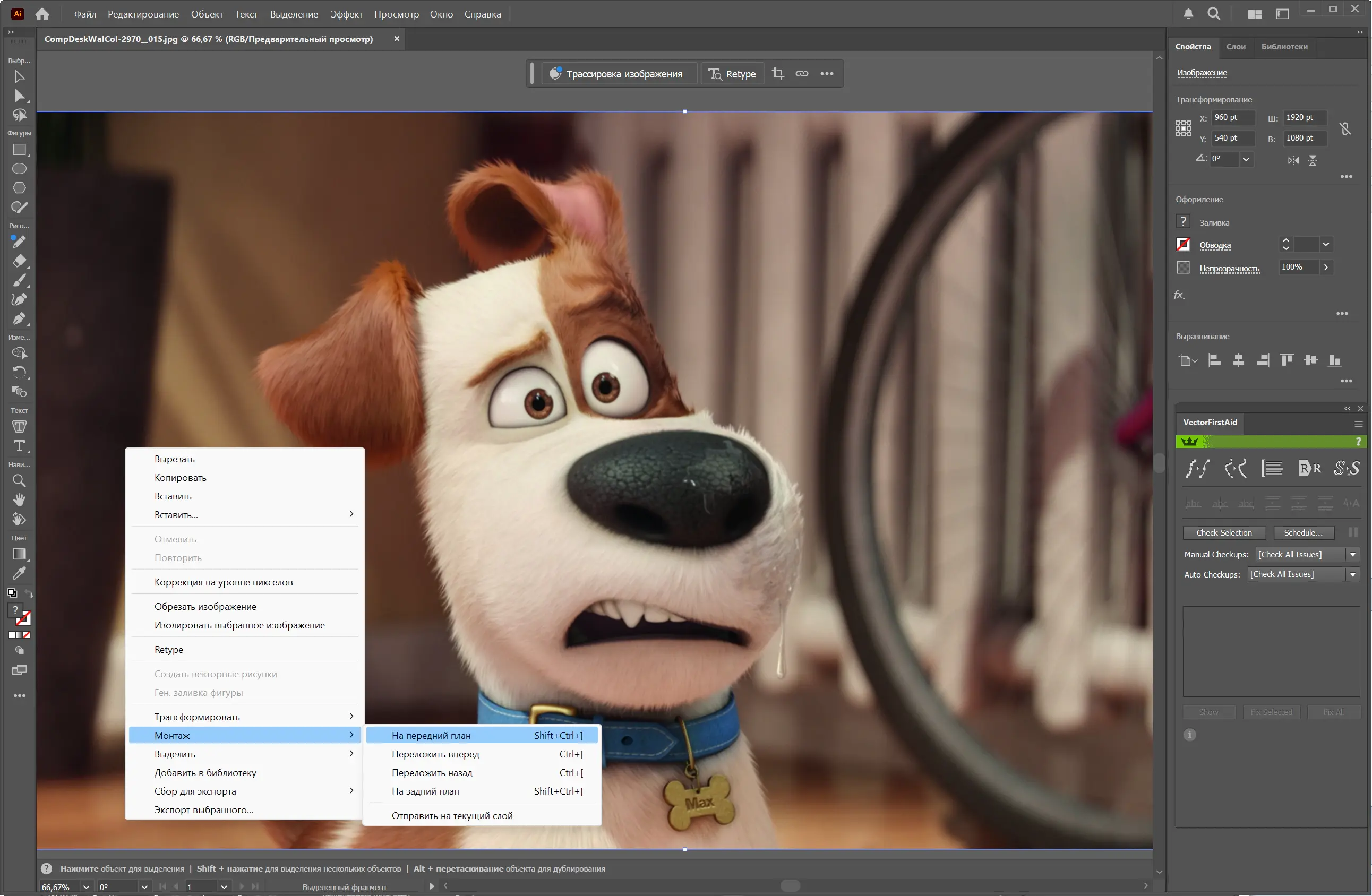
Task: Toggle constrain width and height proportions
Action: (1345, 128)
